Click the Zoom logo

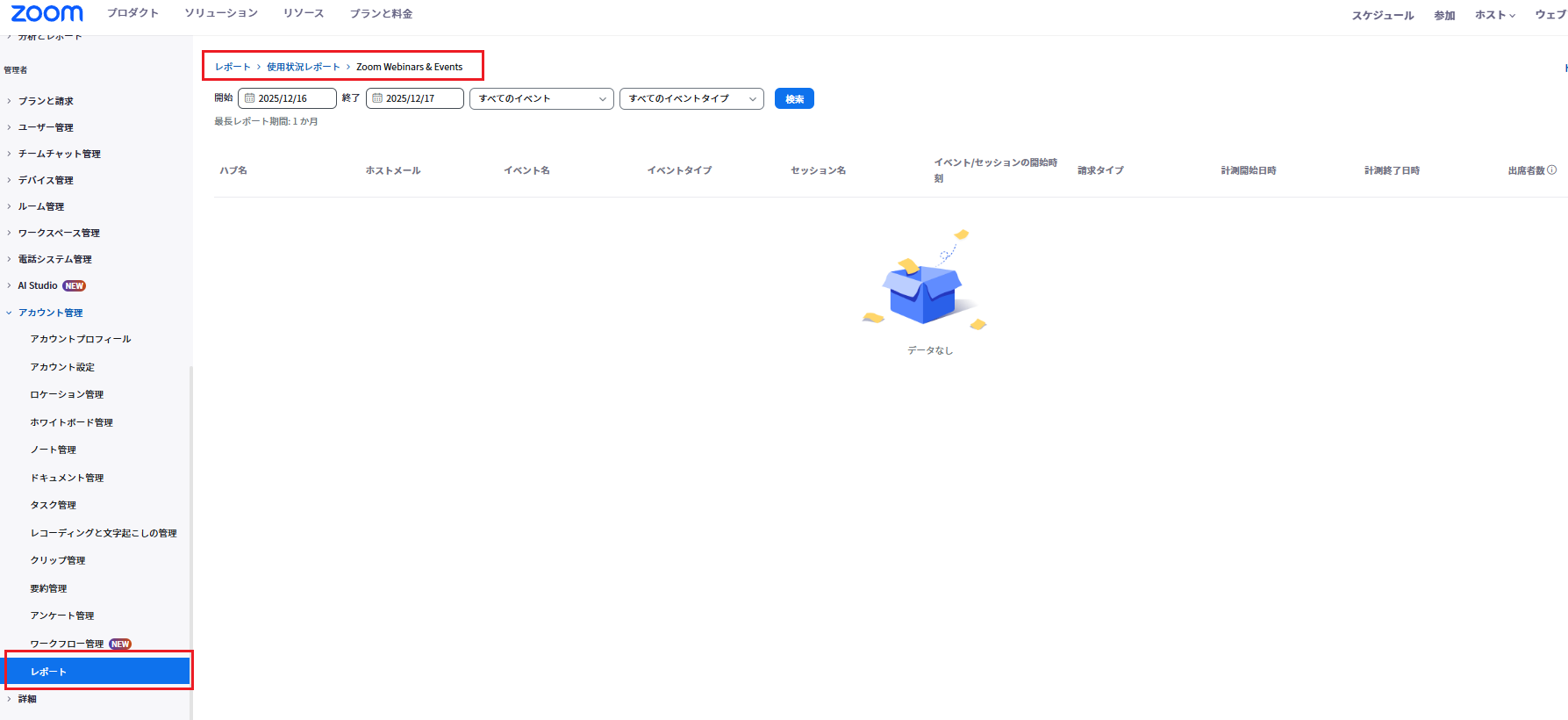point(47,13)
